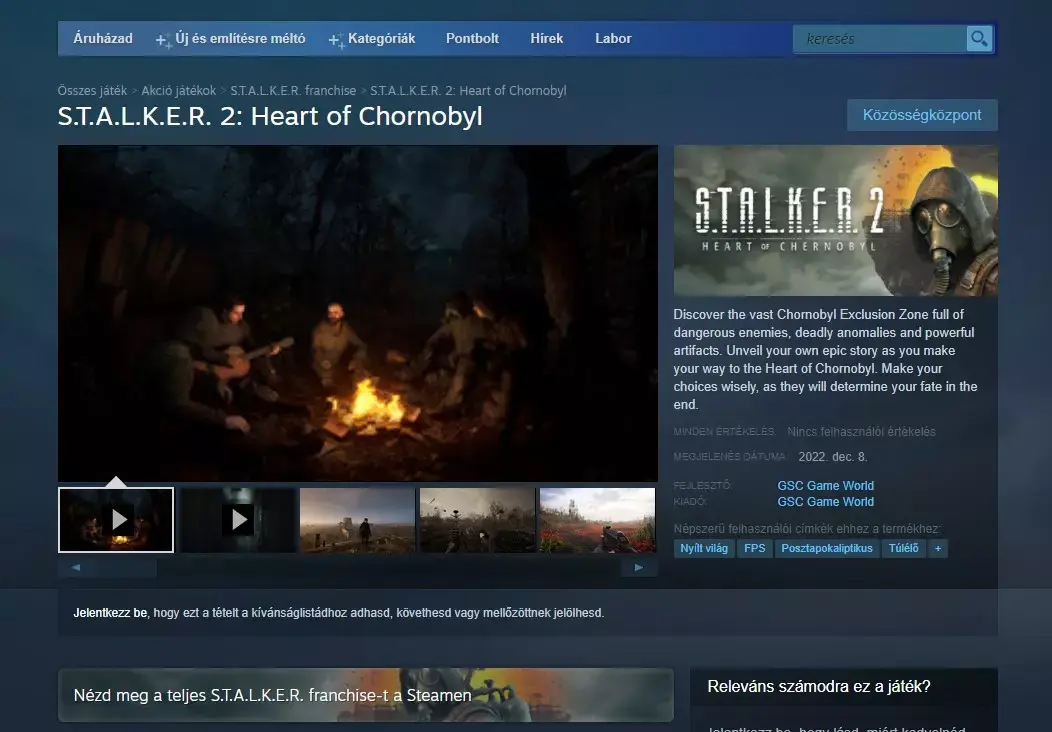This screenshot has height=732, width=1052.
Task: Open the Új és említésre méltó menu
Action: [231, 39]
